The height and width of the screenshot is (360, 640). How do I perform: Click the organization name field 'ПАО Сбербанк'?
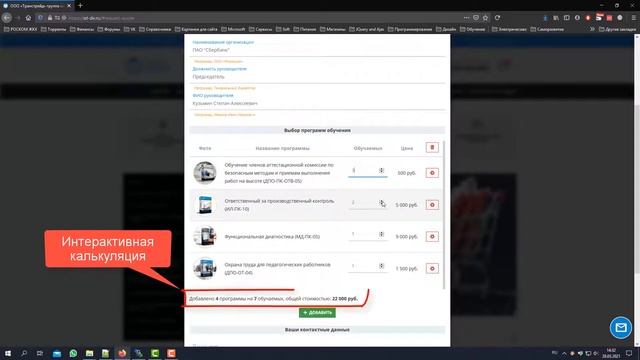pos(317,50)
